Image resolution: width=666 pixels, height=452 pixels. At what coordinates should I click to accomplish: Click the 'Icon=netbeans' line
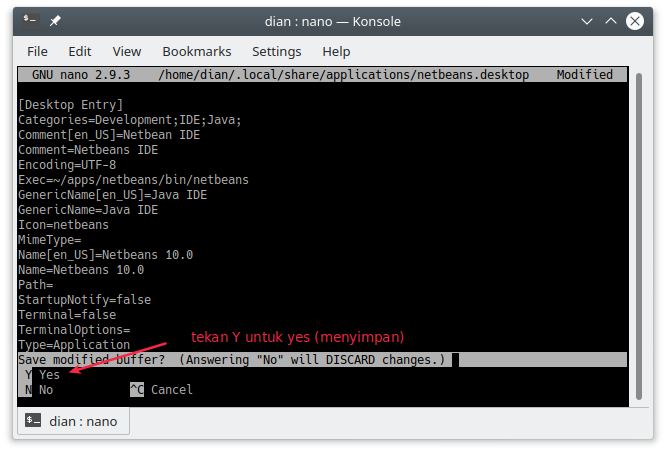coord(63,224)
